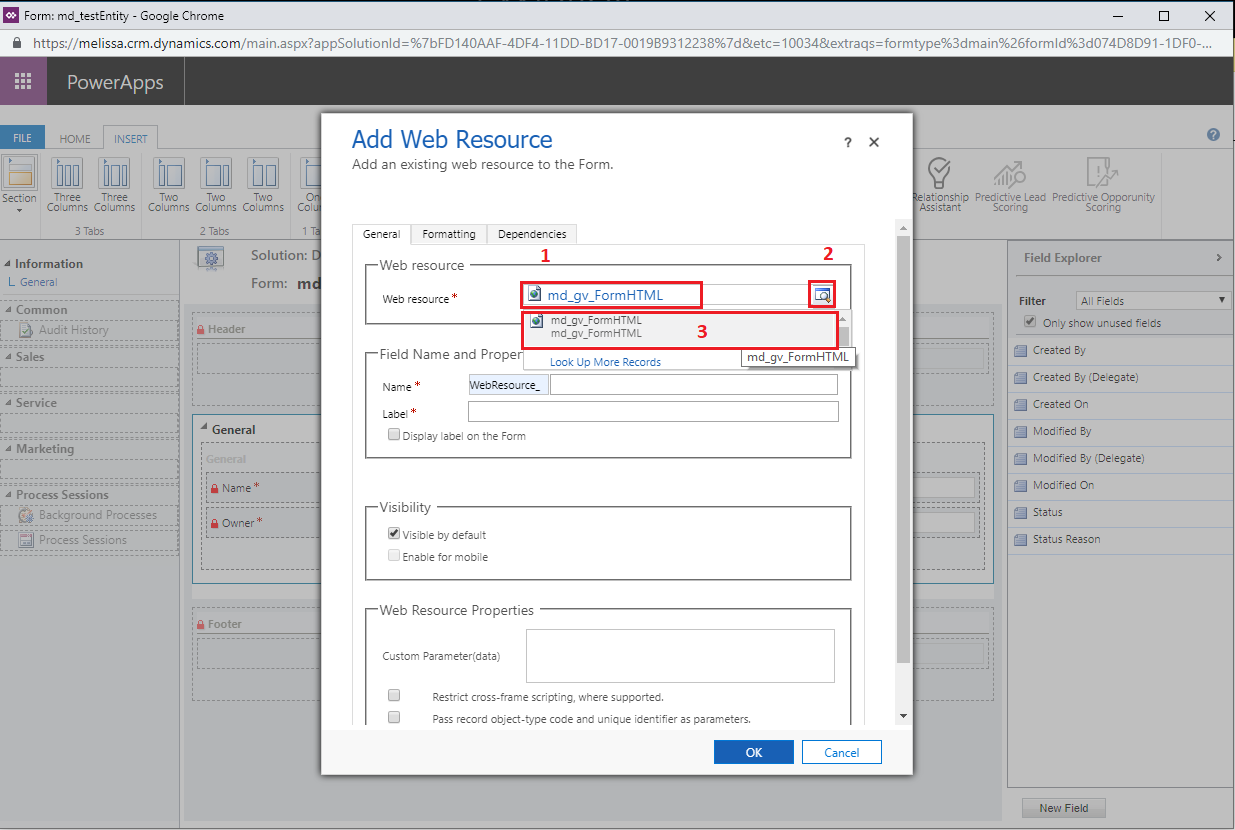Open the PowerApps app launcher waffle icon

23,82
